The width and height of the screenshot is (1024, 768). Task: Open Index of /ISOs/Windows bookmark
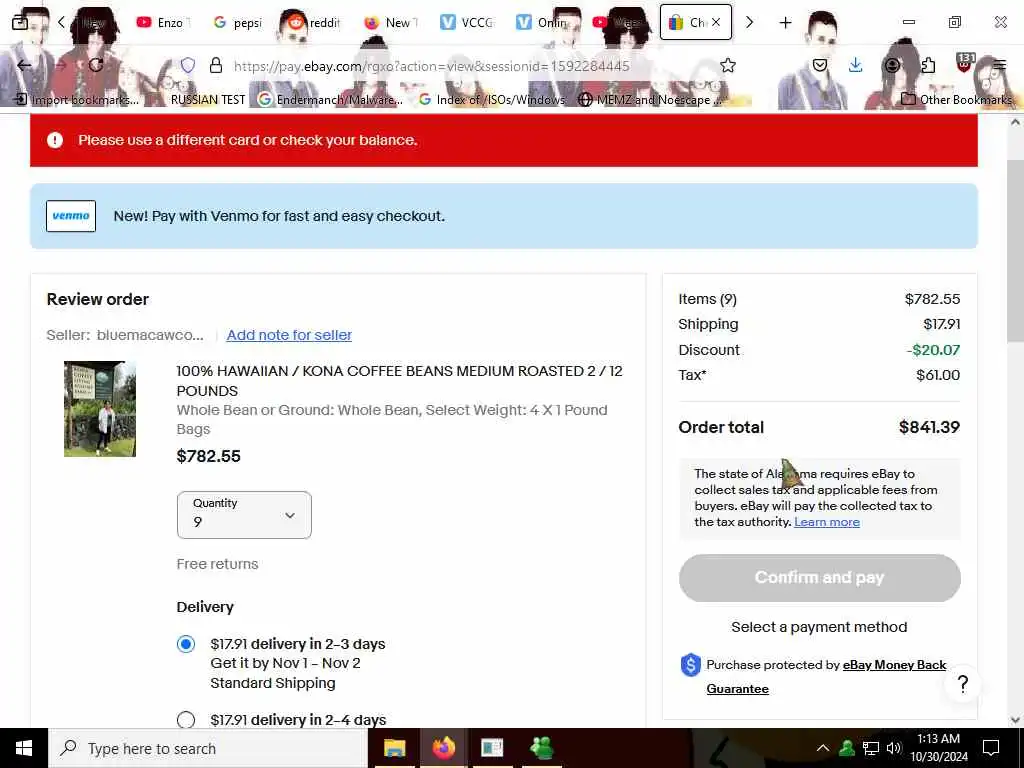[x=492, y=99]
